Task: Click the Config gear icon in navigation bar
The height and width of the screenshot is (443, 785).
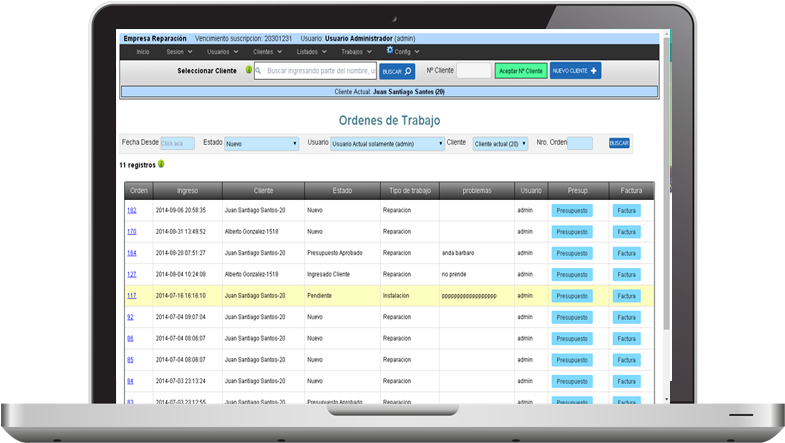Action: 390,50
